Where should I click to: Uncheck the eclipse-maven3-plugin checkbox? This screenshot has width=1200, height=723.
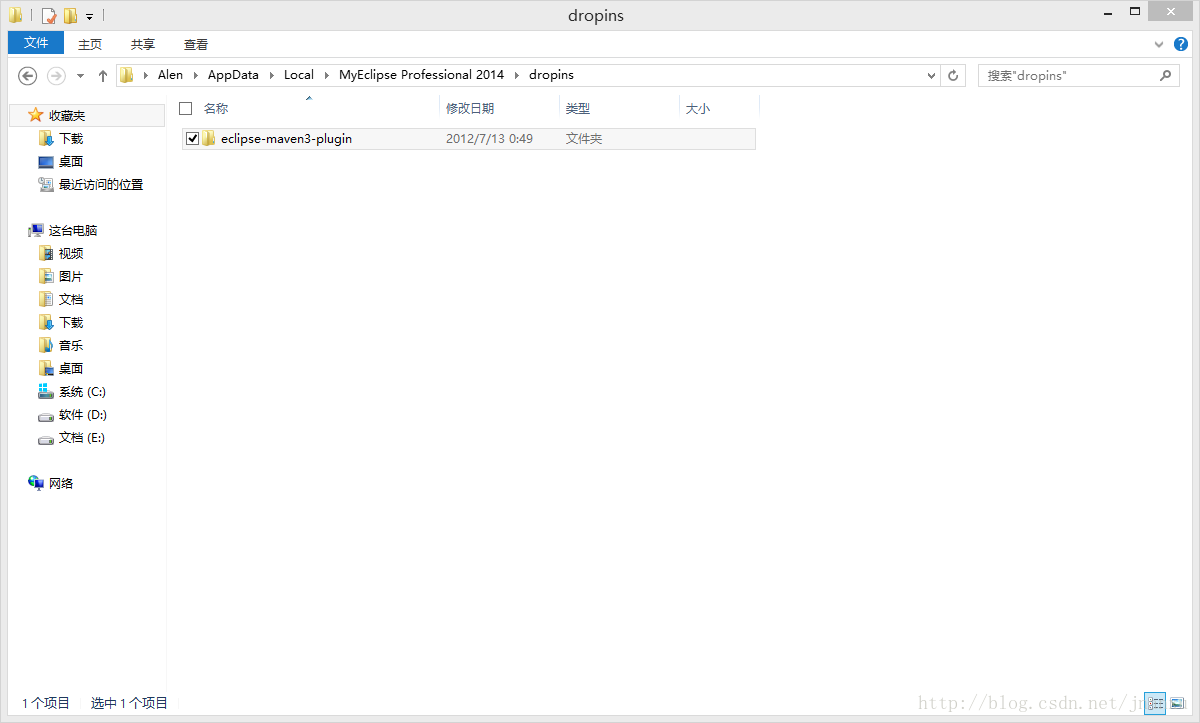click(x=193, y=139)
